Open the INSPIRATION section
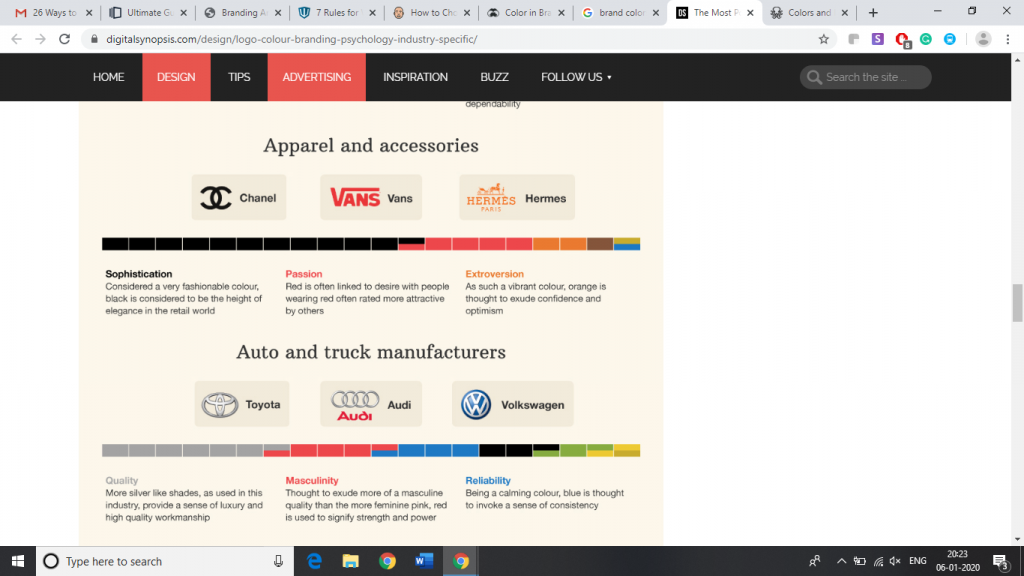 pos(415,77)
